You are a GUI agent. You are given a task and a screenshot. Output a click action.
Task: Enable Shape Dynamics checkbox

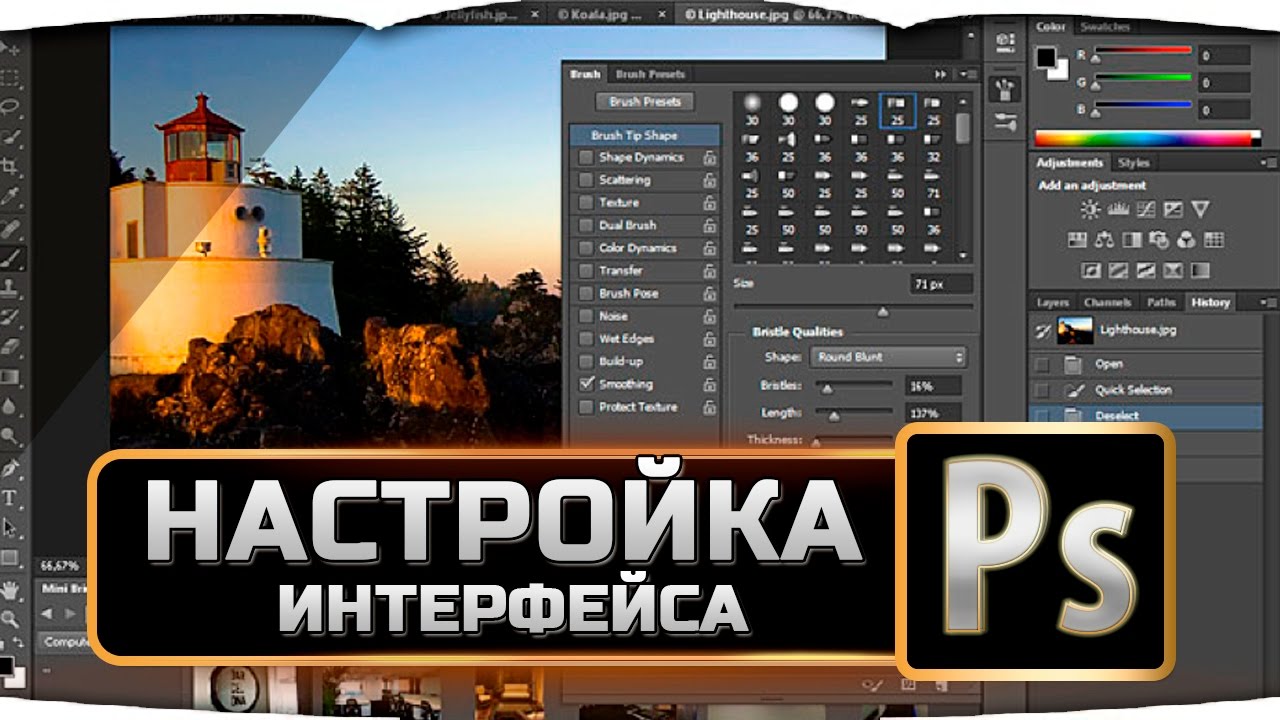point(586,158)
